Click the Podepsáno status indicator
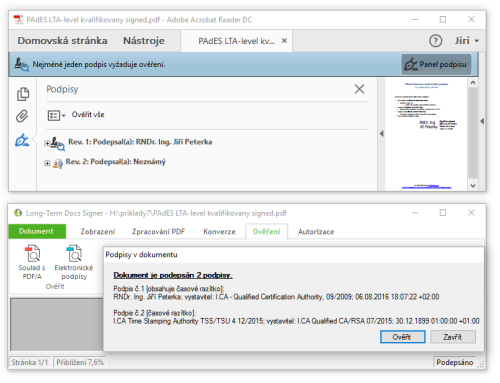Screen dimensions: 500x383 [x=455, y=362]
